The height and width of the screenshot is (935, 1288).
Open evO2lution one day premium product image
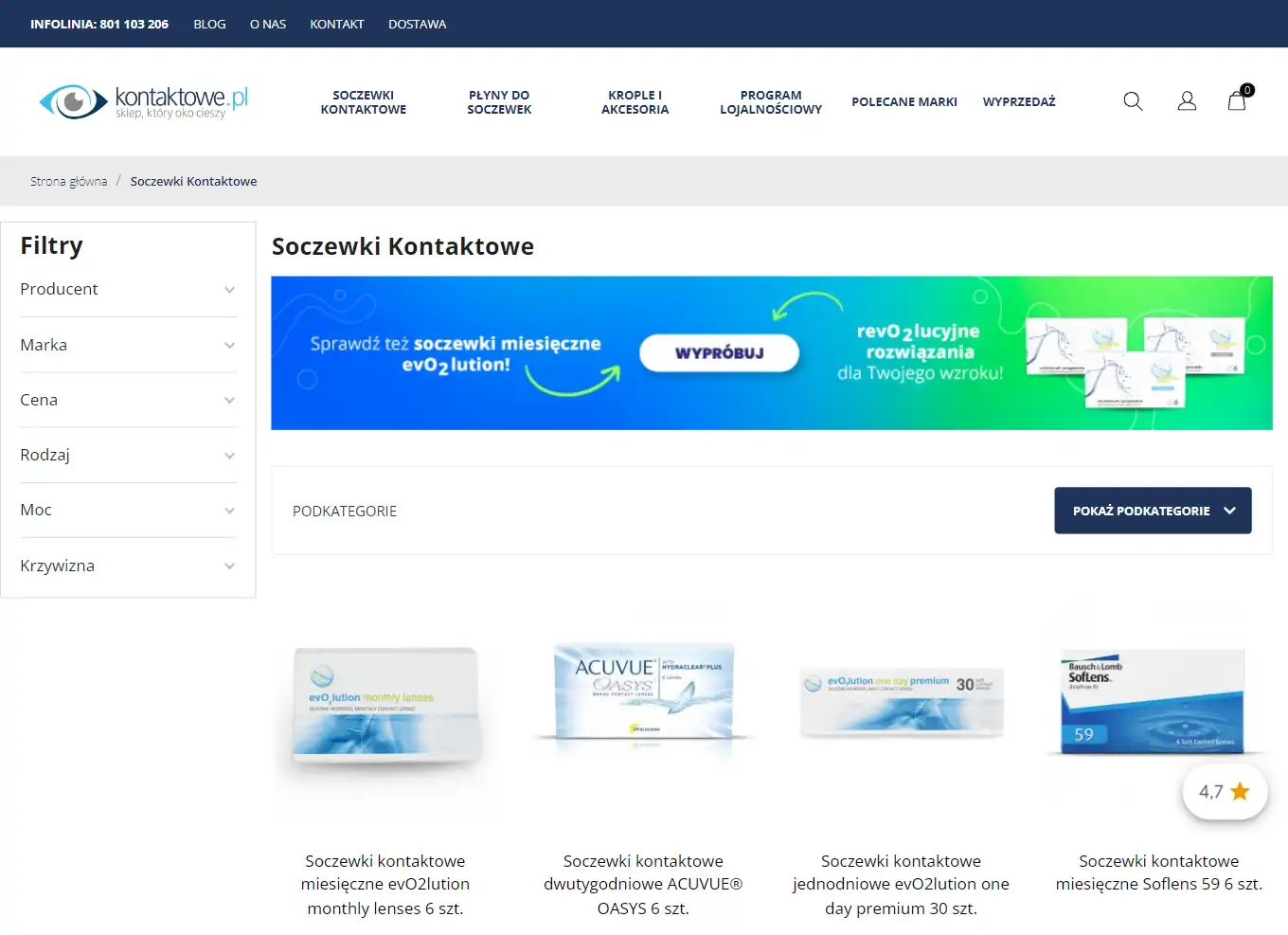pyautogui.click(x=901, y=706)
